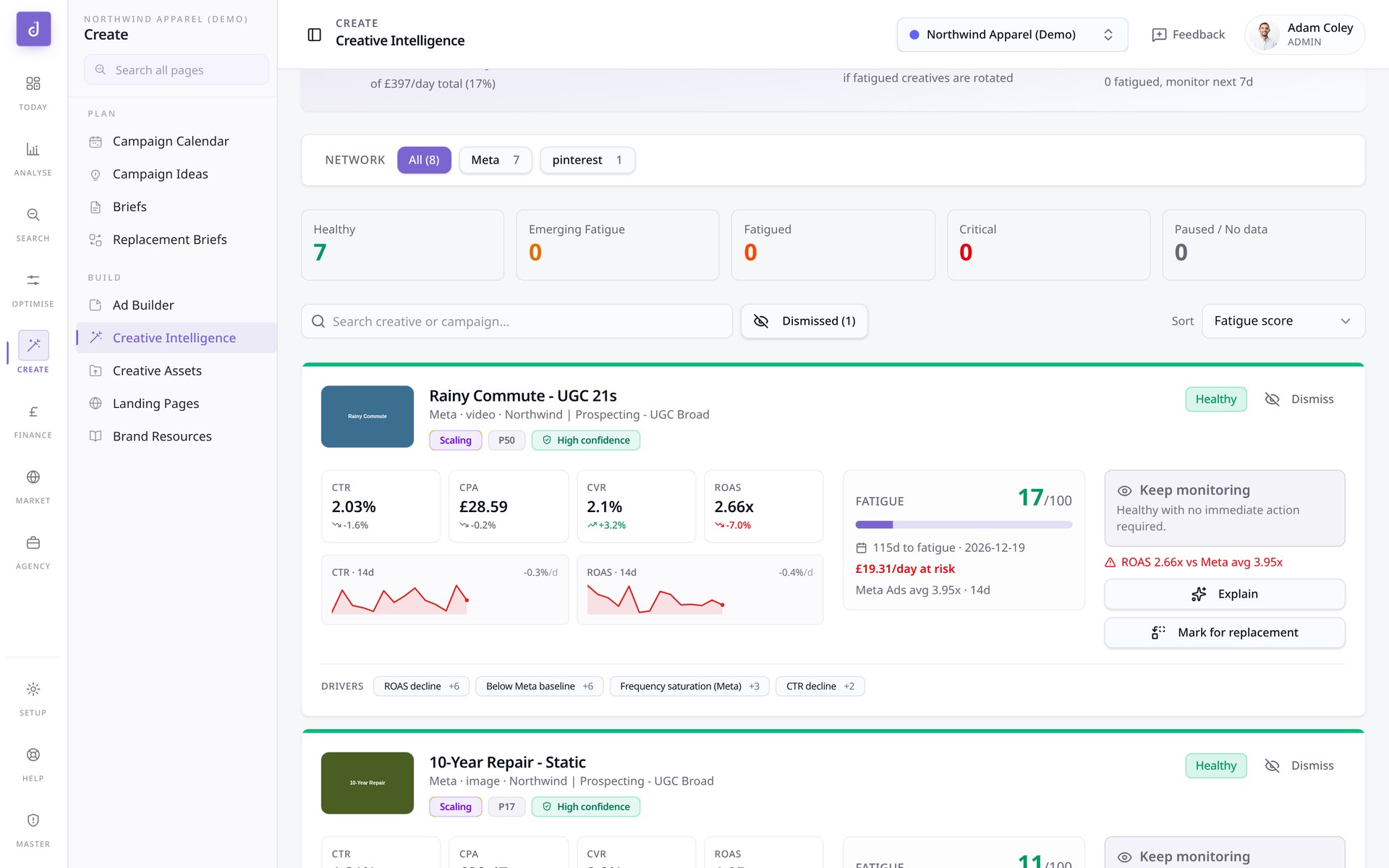Screen dimensions: 1389x868
Task: Click the sparkle icon on Explain
Action: (x=1199, y=594)
